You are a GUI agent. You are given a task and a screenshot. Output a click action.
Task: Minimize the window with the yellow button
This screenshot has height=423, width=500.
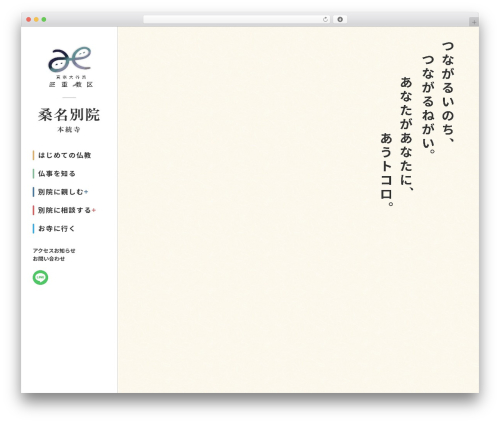click(36, 20)
